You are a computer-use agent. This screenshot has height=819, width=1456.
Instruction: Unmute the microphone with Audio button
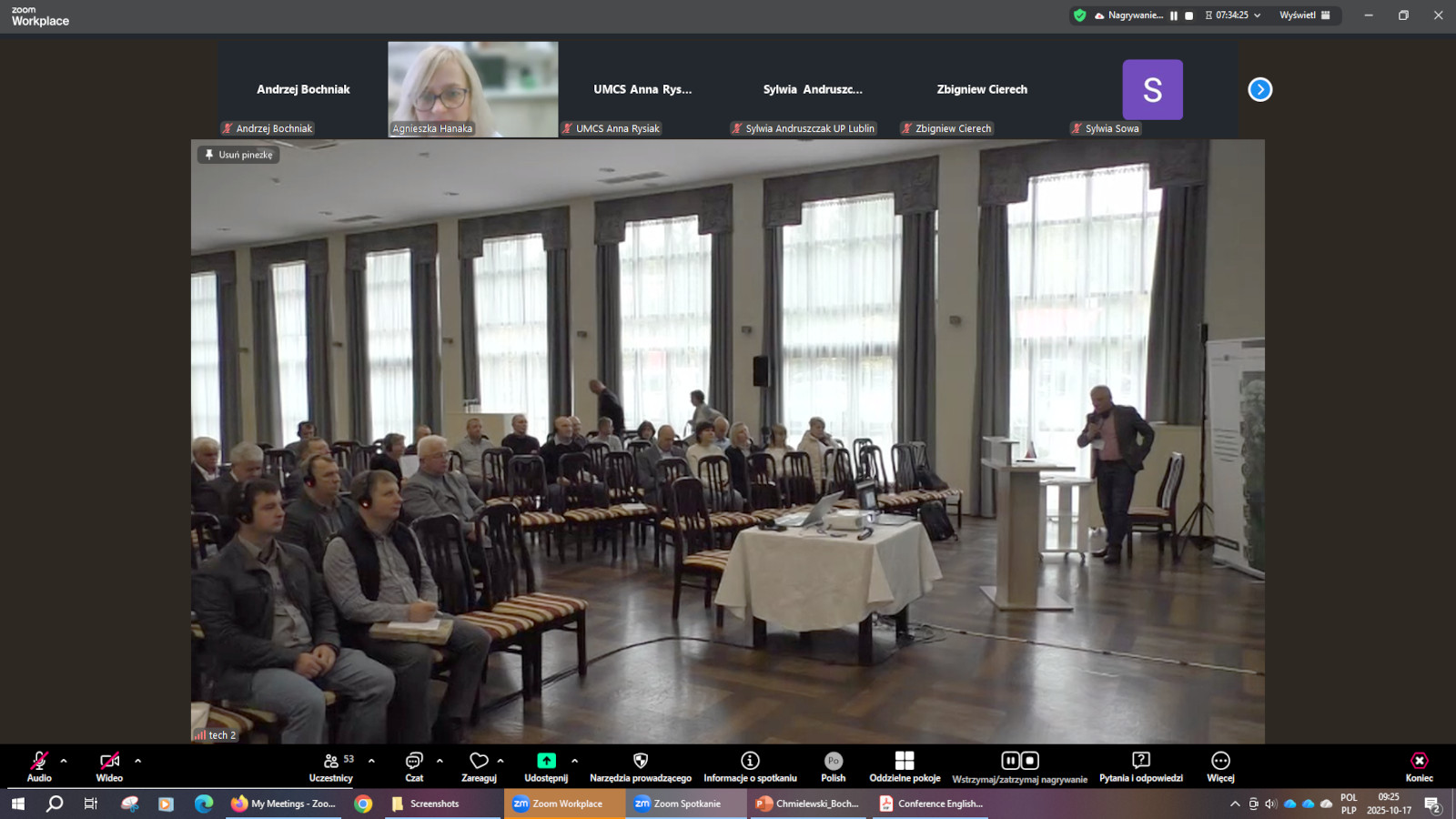click(x=39, y=765)
